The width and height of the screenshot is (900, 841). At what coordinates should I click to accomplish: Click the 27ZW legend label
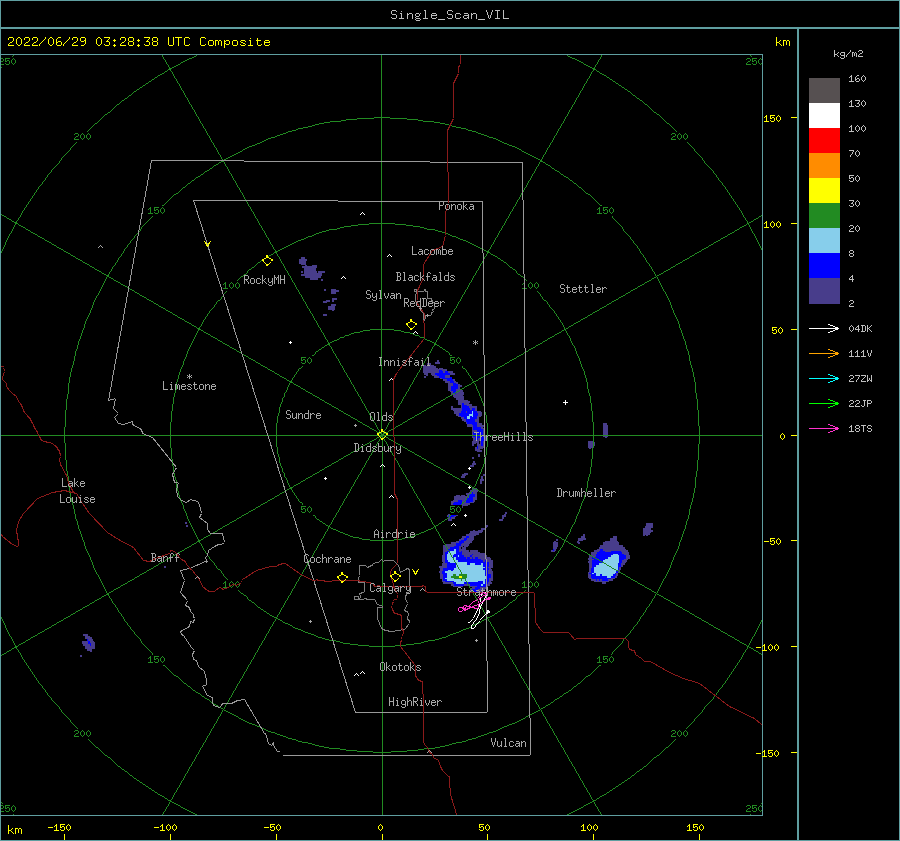(x=860, y=378)
